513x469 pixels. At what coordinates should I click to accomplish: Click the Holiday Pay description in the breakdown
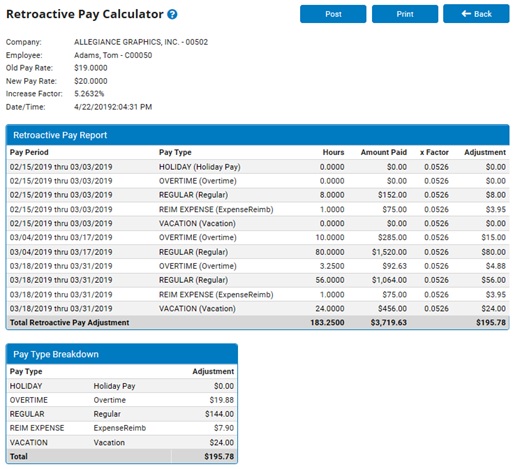click(114, 386)
